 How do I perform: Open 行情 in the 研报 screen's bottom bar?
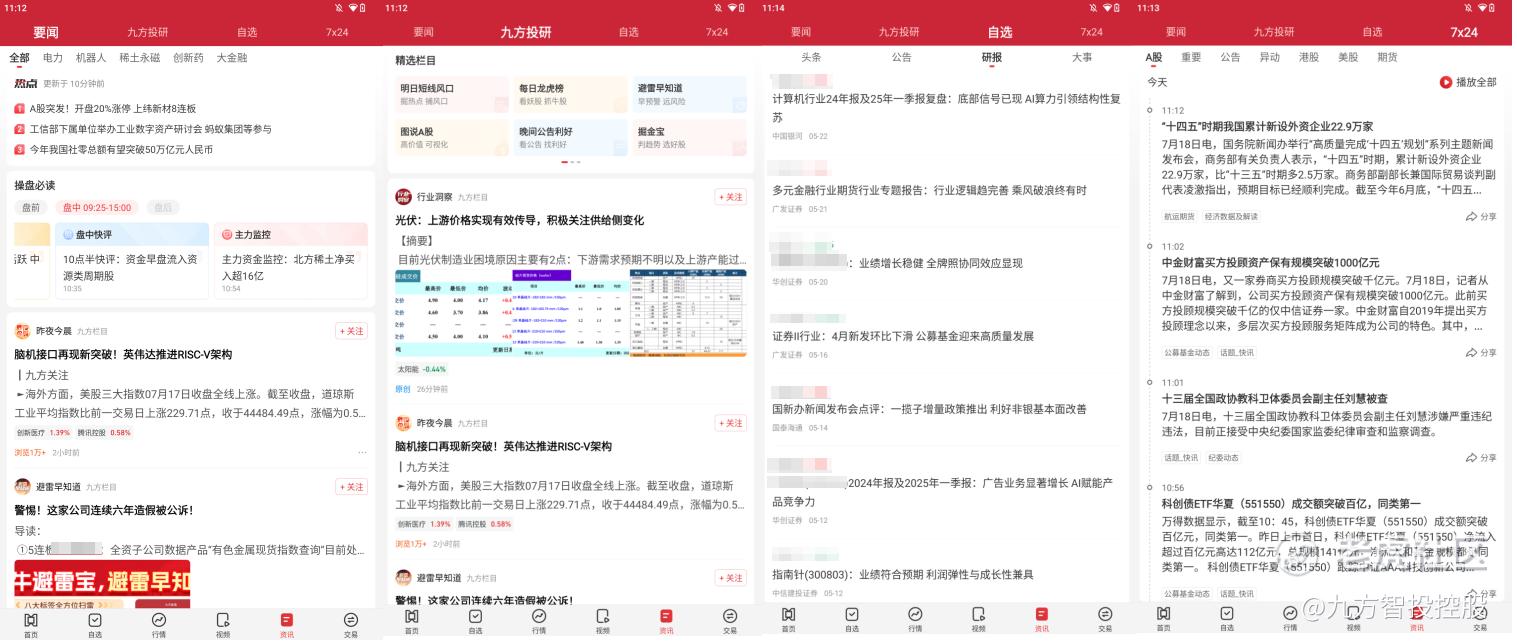pyautogui.click(x=915, y=621)
